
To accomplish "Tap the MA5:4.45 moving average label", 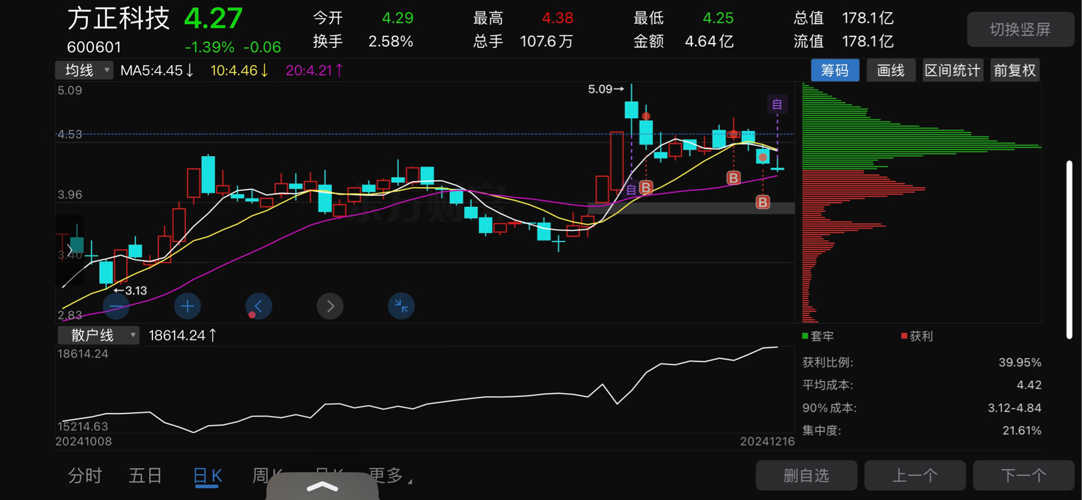I will pyautogui.click(x=157, y=70).
